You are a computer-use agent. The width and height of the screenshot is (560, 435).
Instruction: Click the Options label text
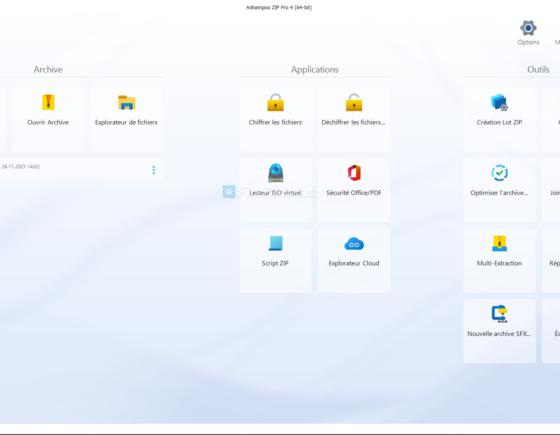coord(528,42)
